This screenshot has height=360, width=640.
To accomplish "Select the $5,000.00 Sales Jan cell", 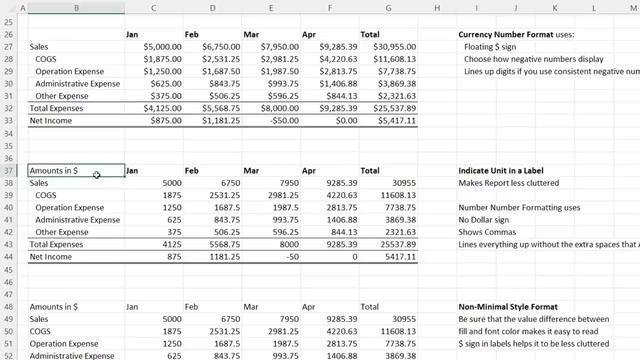I will 154,47.
